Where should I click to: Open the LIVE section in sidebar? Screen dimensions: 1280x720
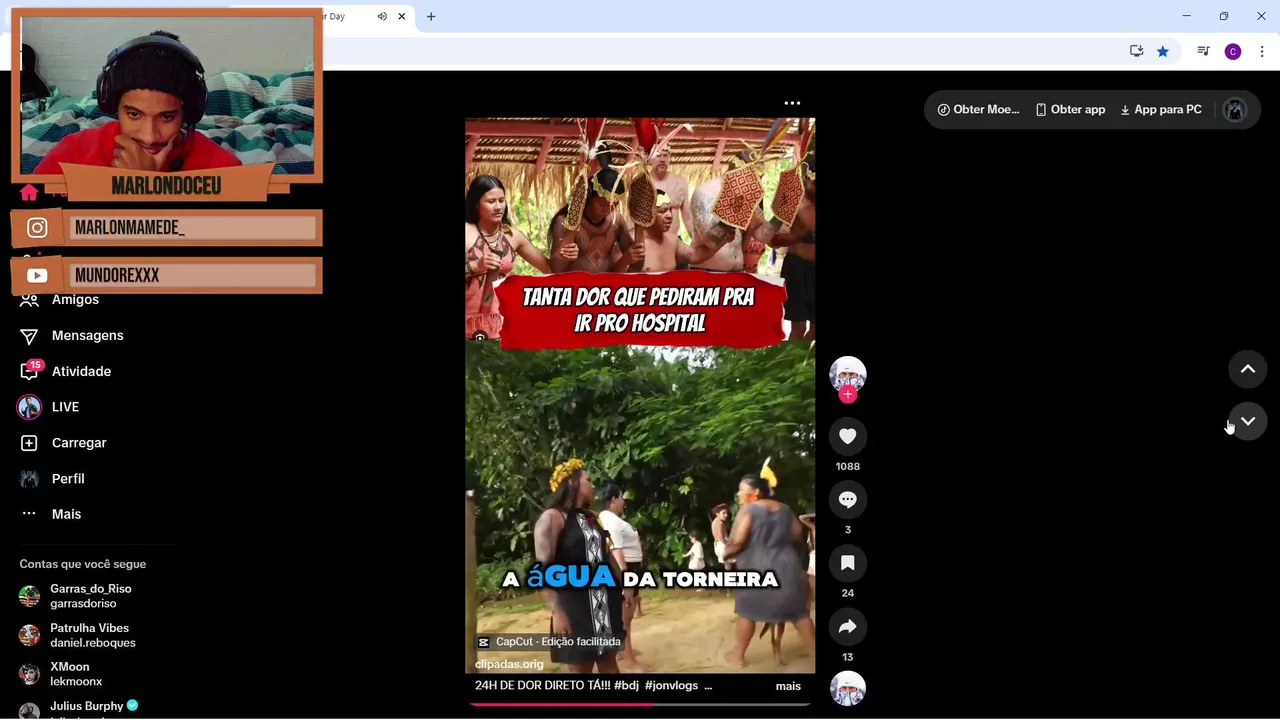pos(49,407)
